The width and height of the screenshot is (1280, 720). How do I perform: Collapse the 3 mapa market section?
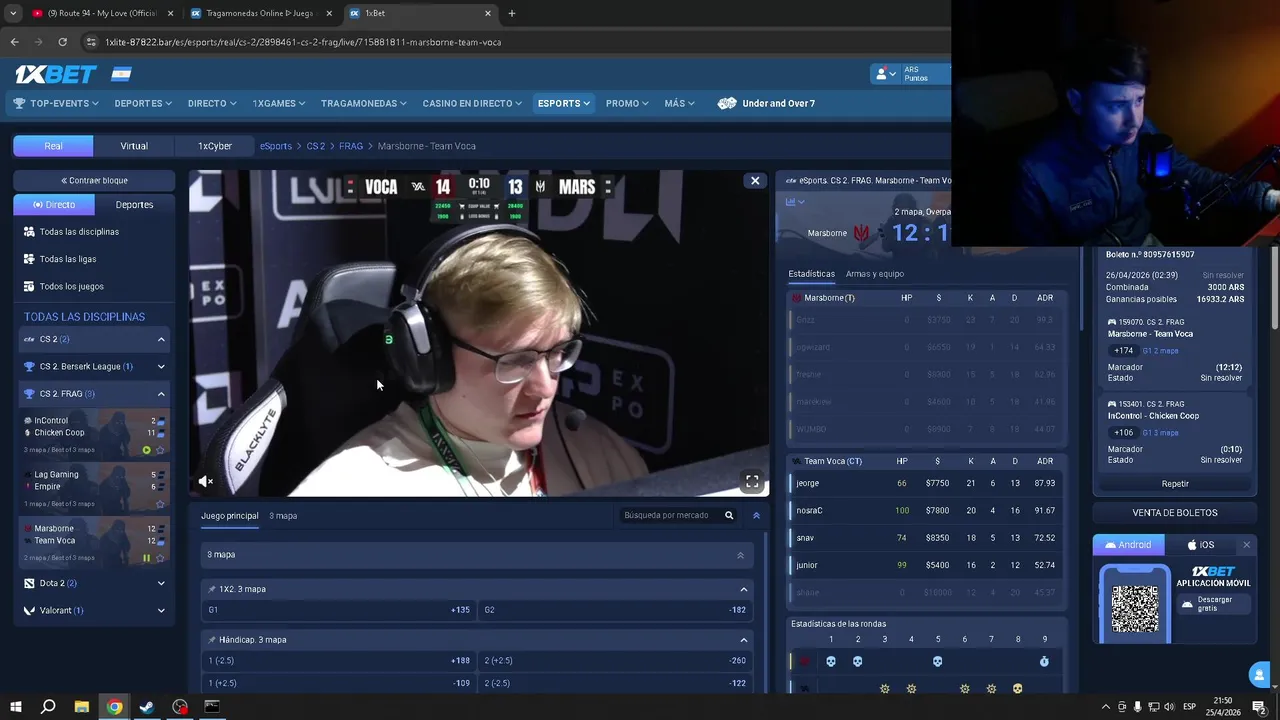[x=740, y=555]
